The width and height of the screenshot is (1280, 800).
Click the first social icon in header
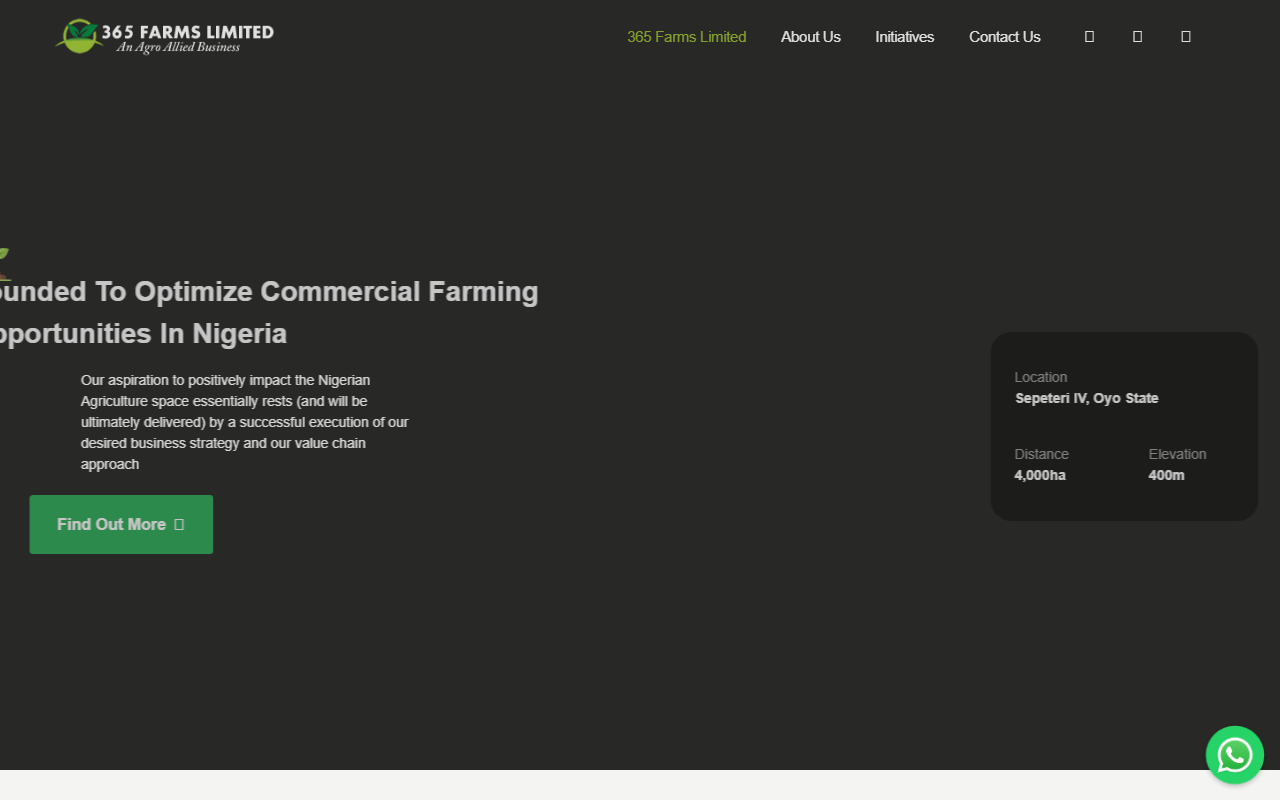1089,37
